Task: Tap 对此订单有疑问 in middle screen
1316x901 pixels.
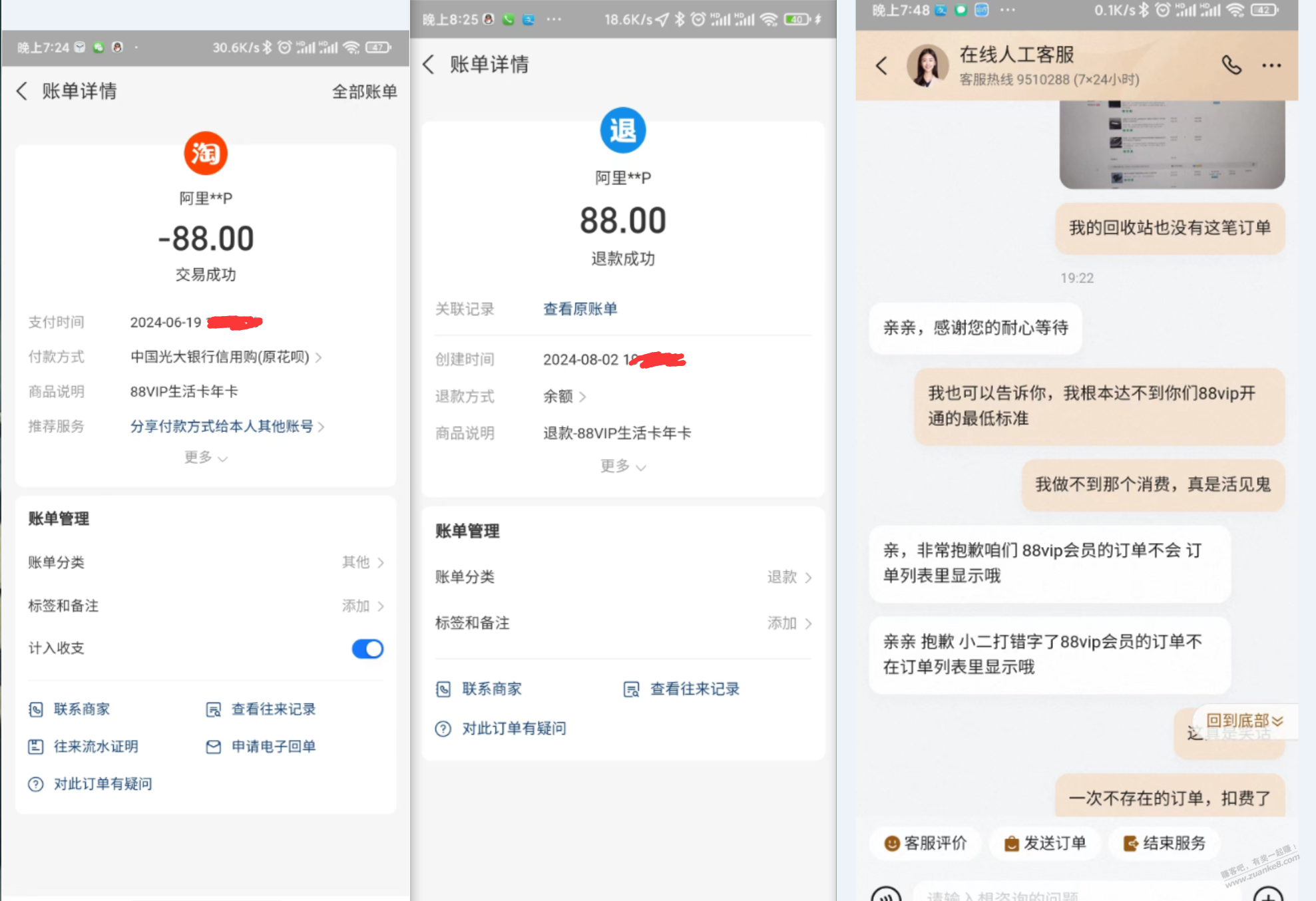Action: point(501,729)
